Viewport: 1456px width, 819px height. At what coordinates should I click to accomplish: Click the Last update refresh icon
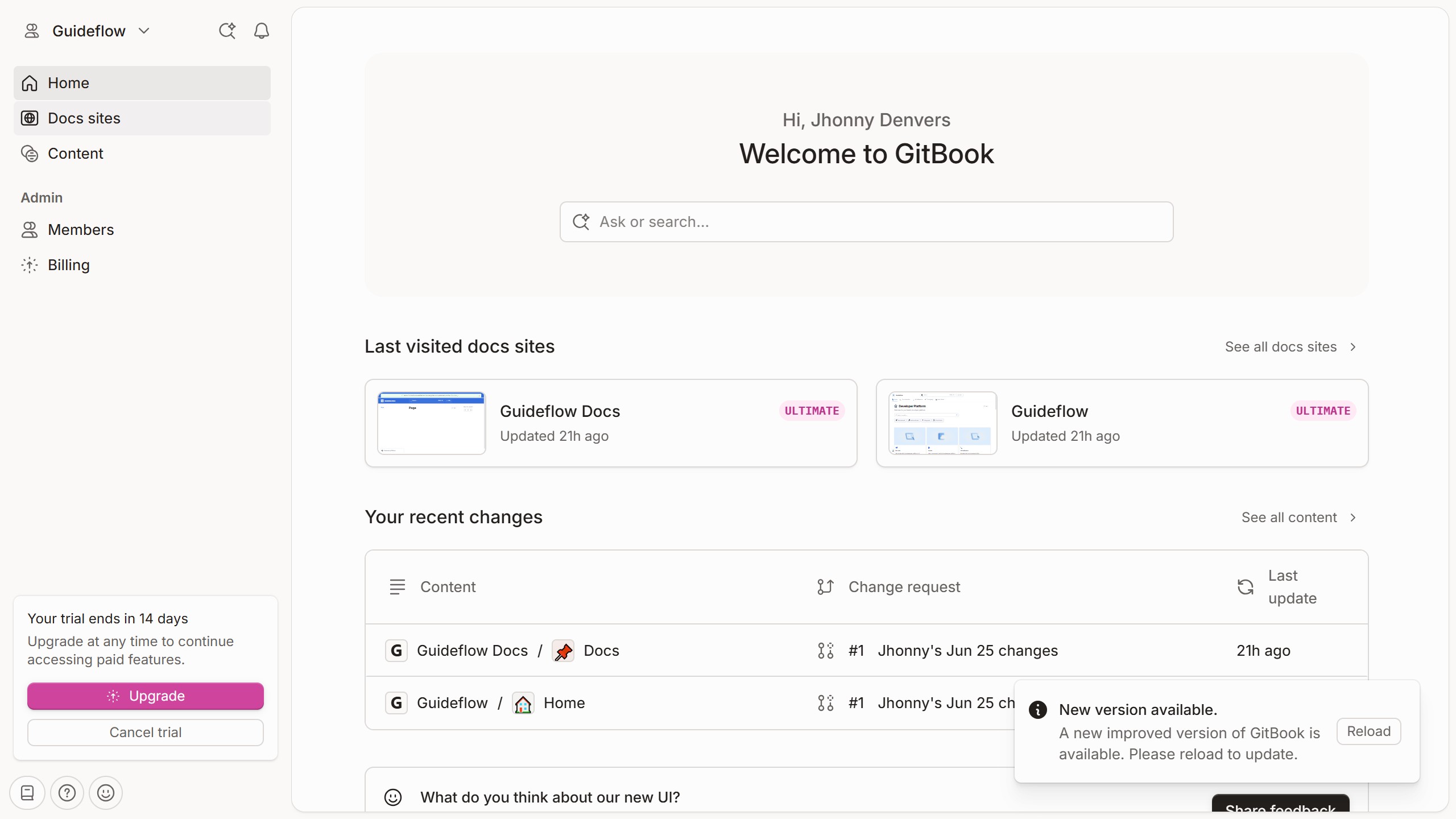coord(1246,587)
